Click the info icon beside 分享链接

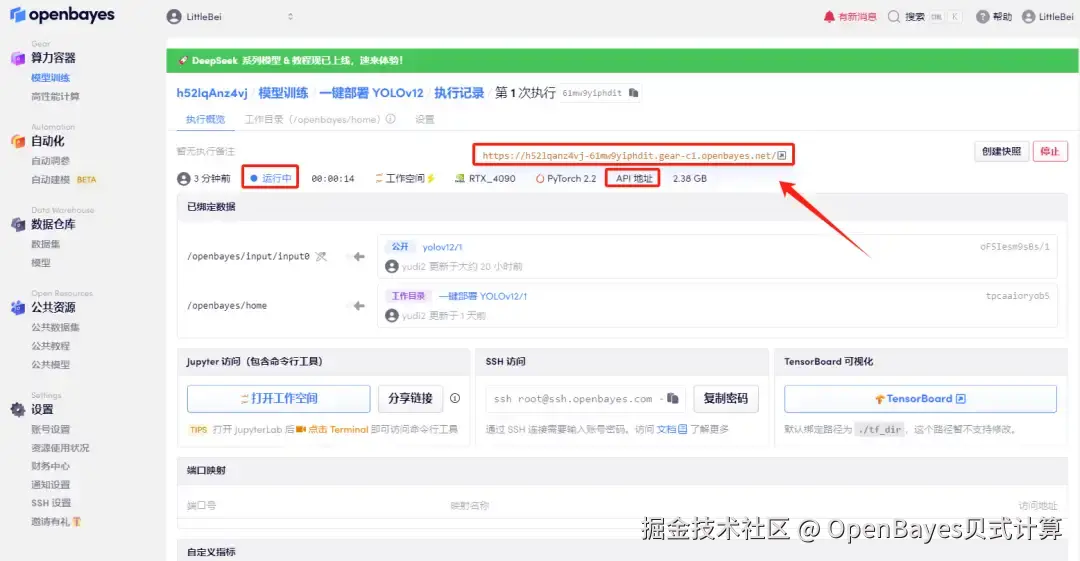[x=455, y=398]
